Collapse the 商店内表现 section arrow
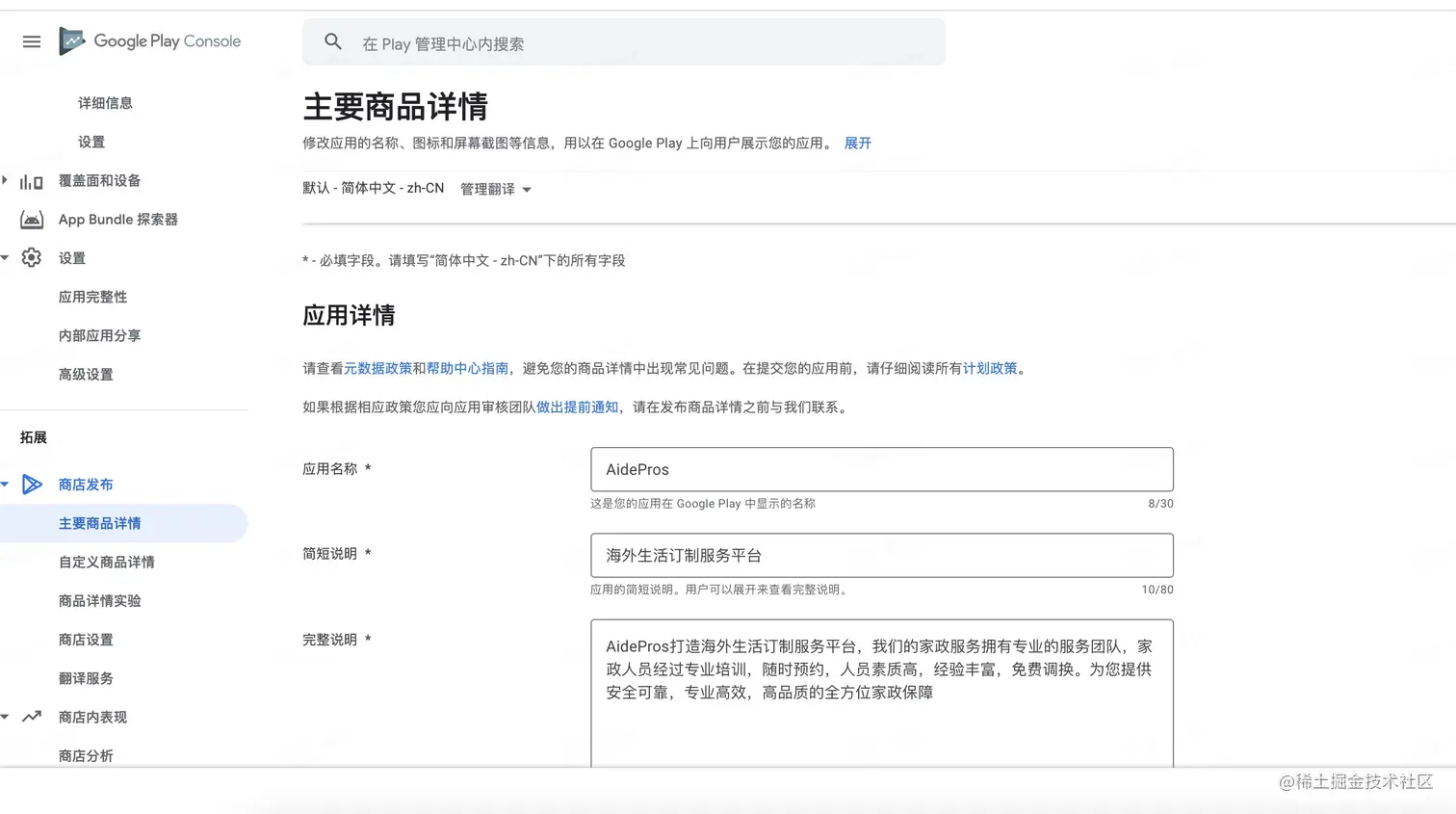This screenshot has height=814, width=1456. coord(5,717)
